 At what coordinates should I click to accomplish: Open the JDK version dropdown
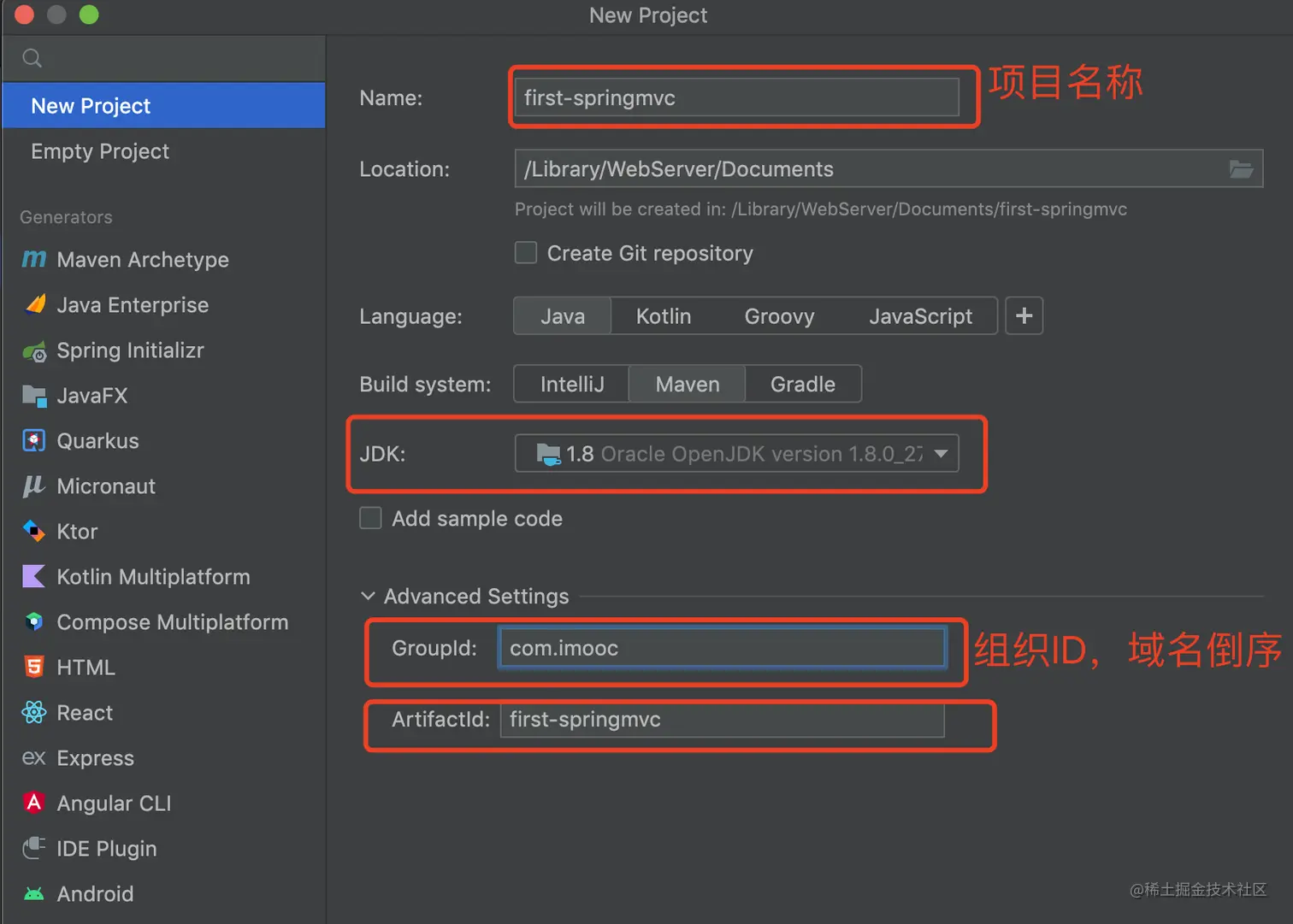(x=736, y=453)
